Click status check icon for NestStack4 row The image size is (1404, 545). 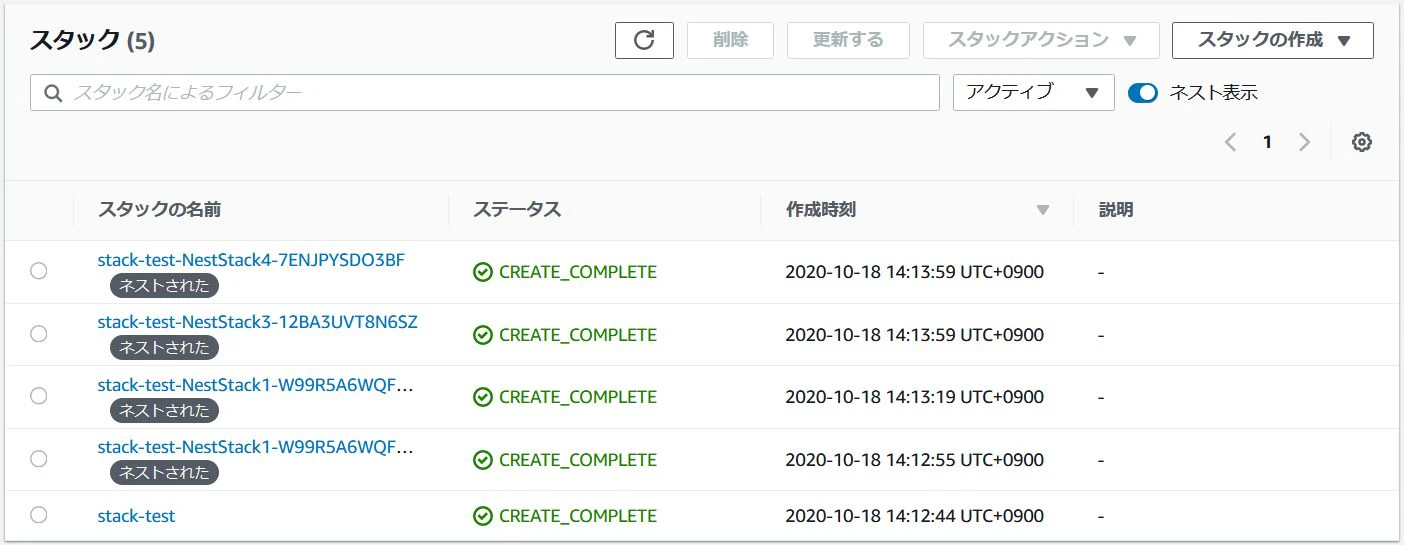[x=483, y=272]
